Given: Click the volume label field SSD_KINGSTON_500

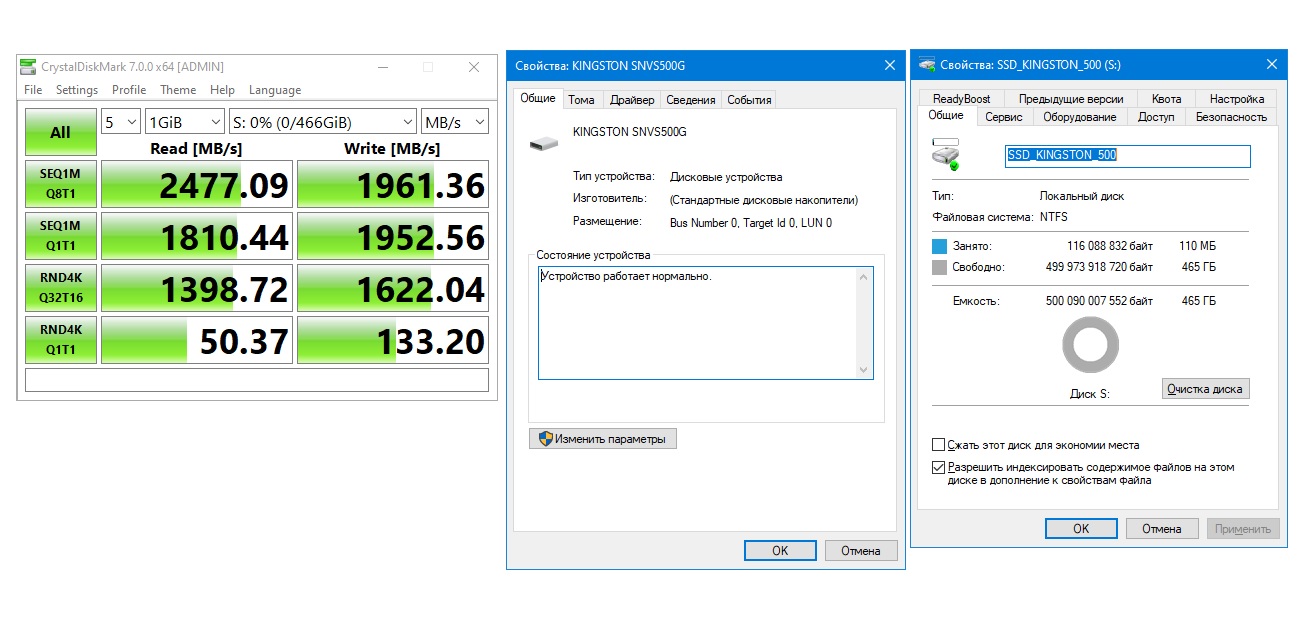Looking at the screenshot, I should [x=1127, y=156].
